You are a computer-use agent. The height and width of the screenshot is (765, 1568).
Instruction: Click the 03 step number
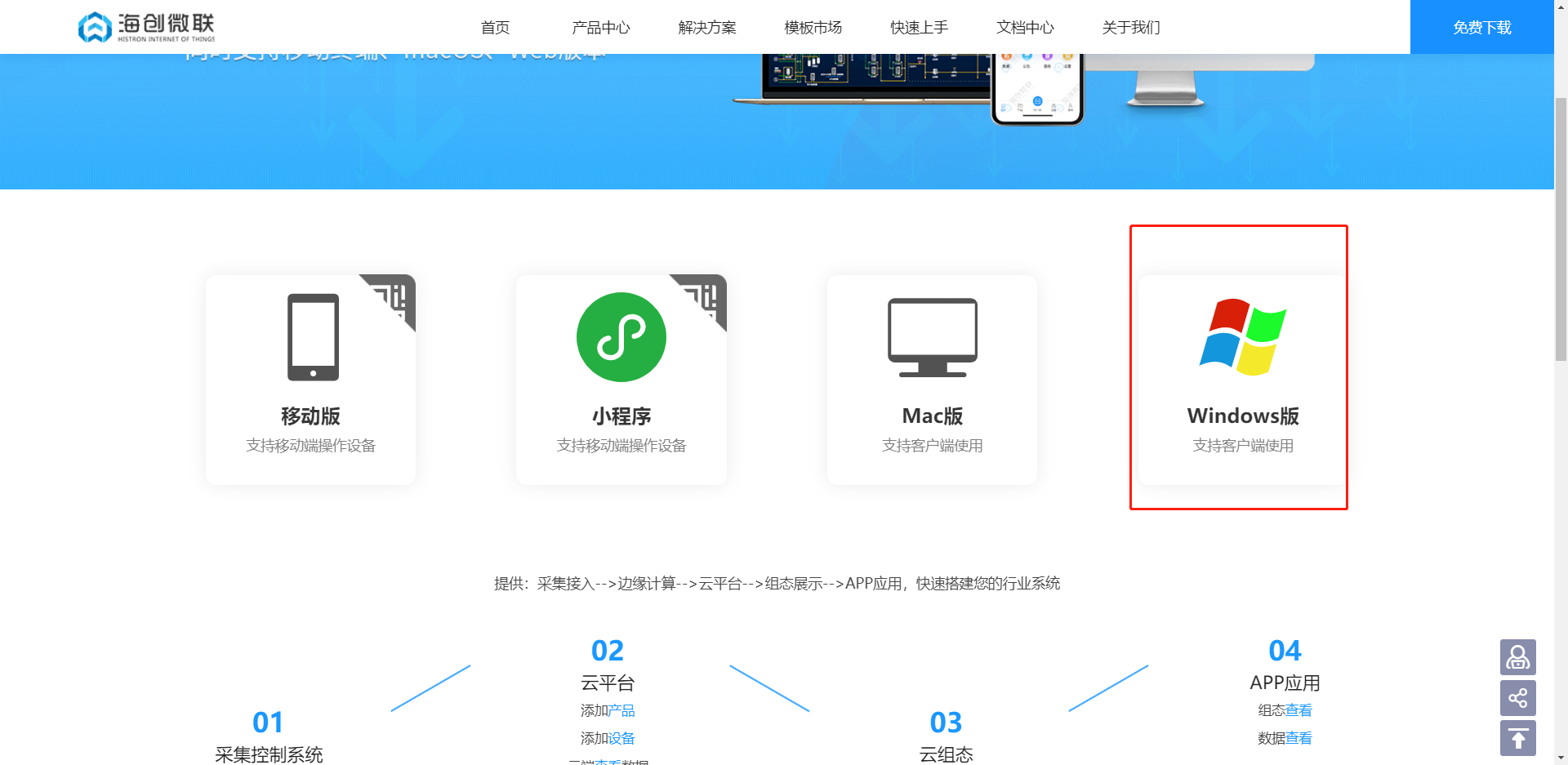pos(947,723)
